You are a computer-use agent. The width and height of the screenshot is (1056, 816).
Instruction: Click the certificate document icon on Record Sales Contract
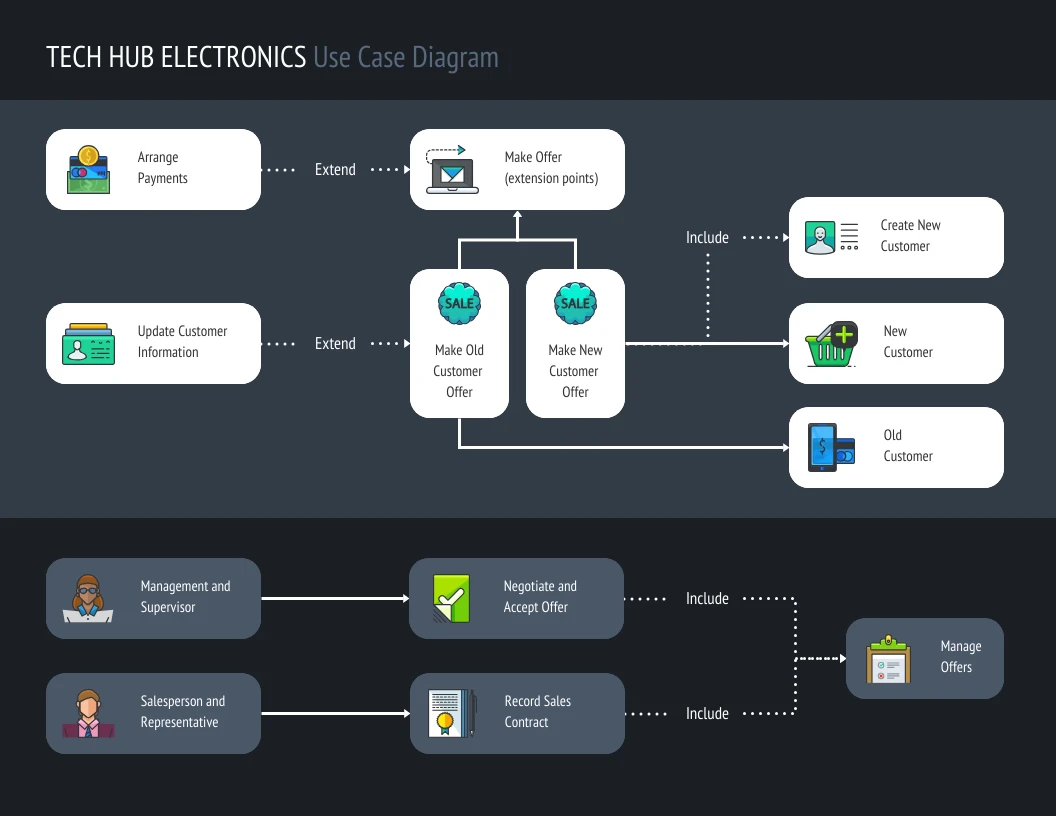click(451, 713)
